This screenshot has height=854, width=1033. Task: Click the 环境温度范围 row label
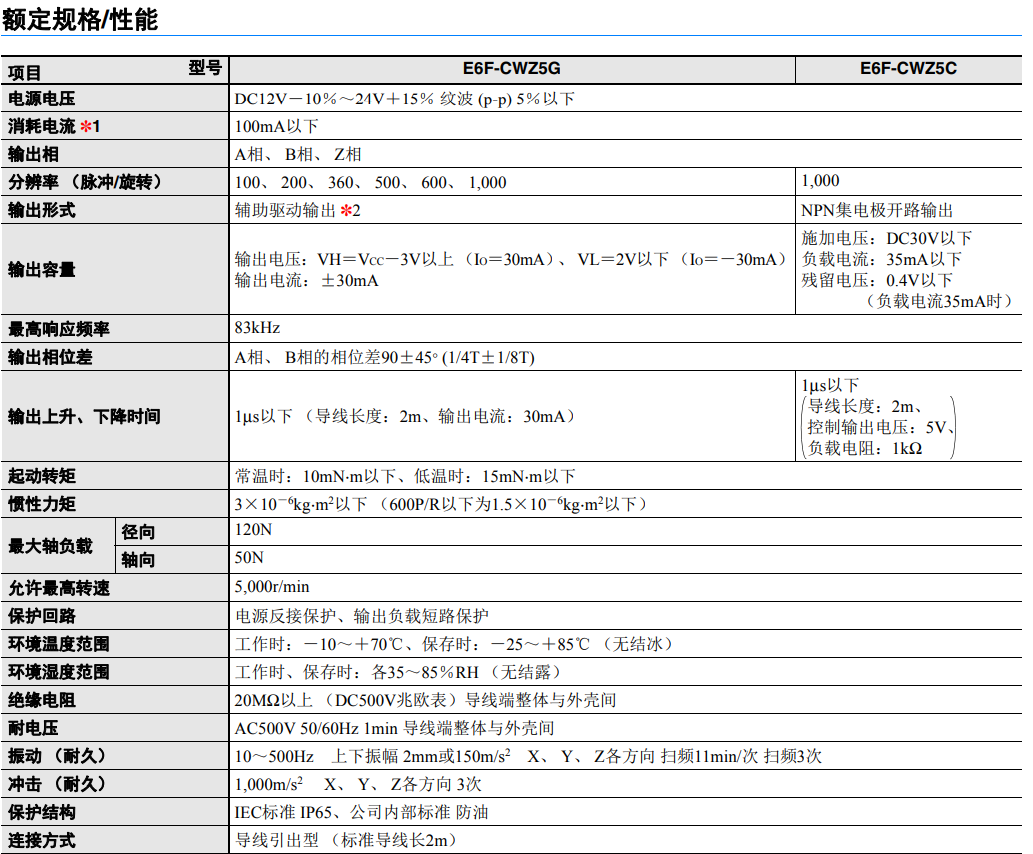(x=59, y=644)
